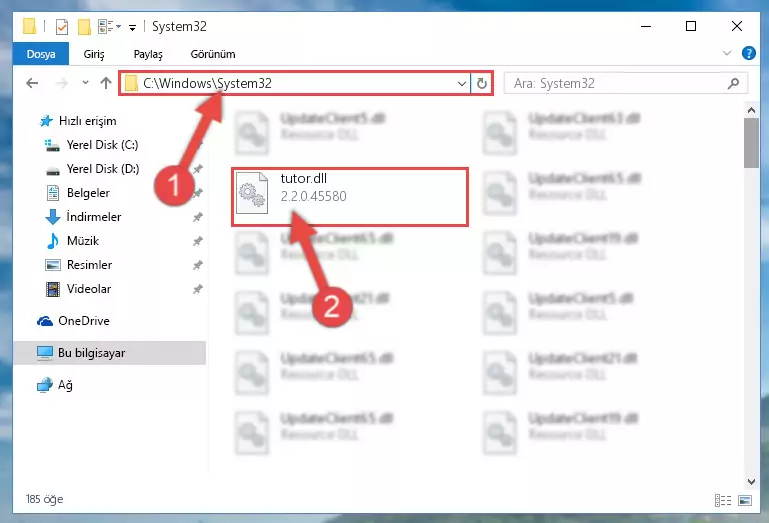
Task: Click the pin icon next to Resimler
Action: click(198, 265)
